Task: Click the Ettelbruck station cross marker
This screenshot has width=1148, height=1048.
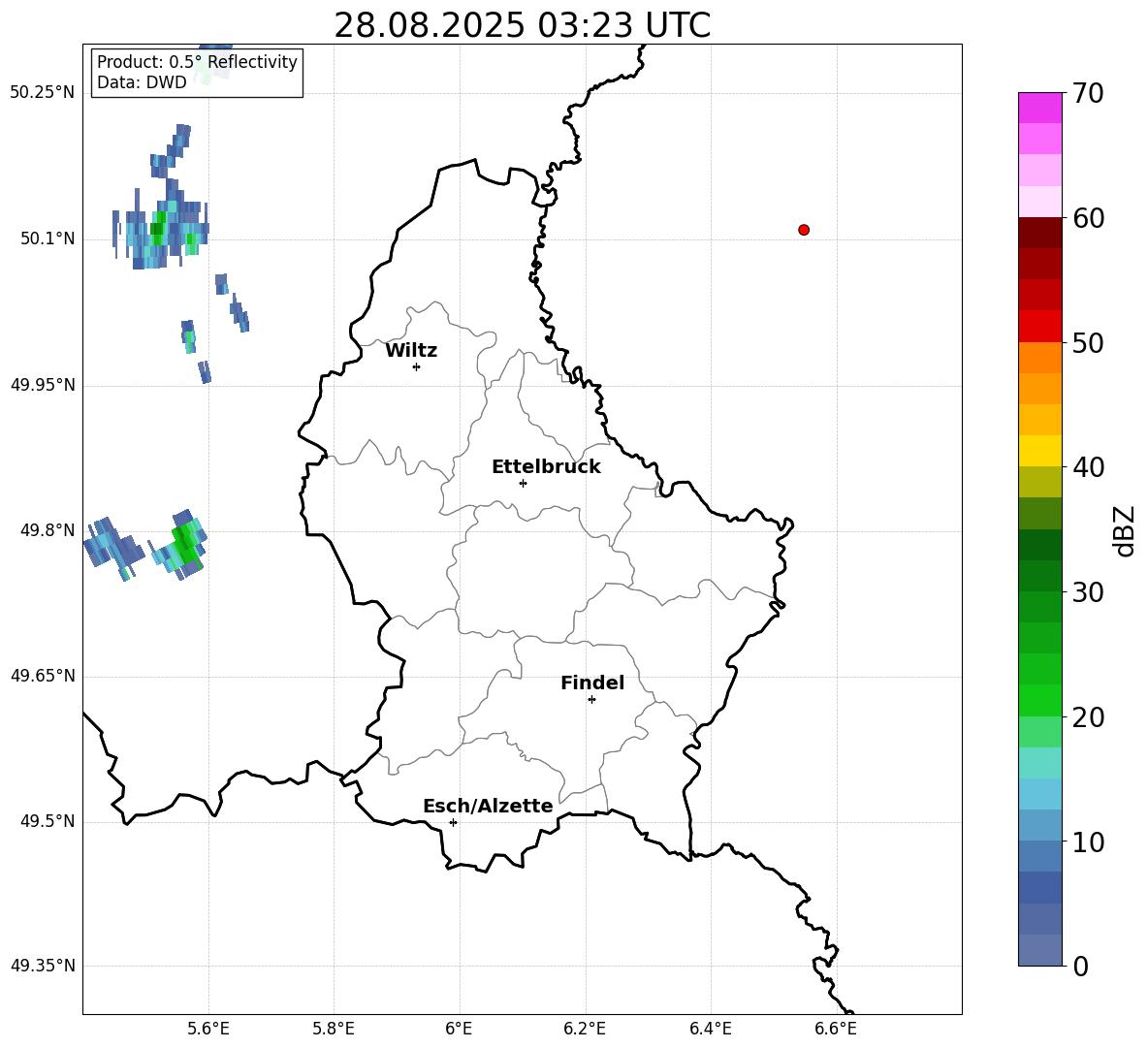Action: (523, 483)
